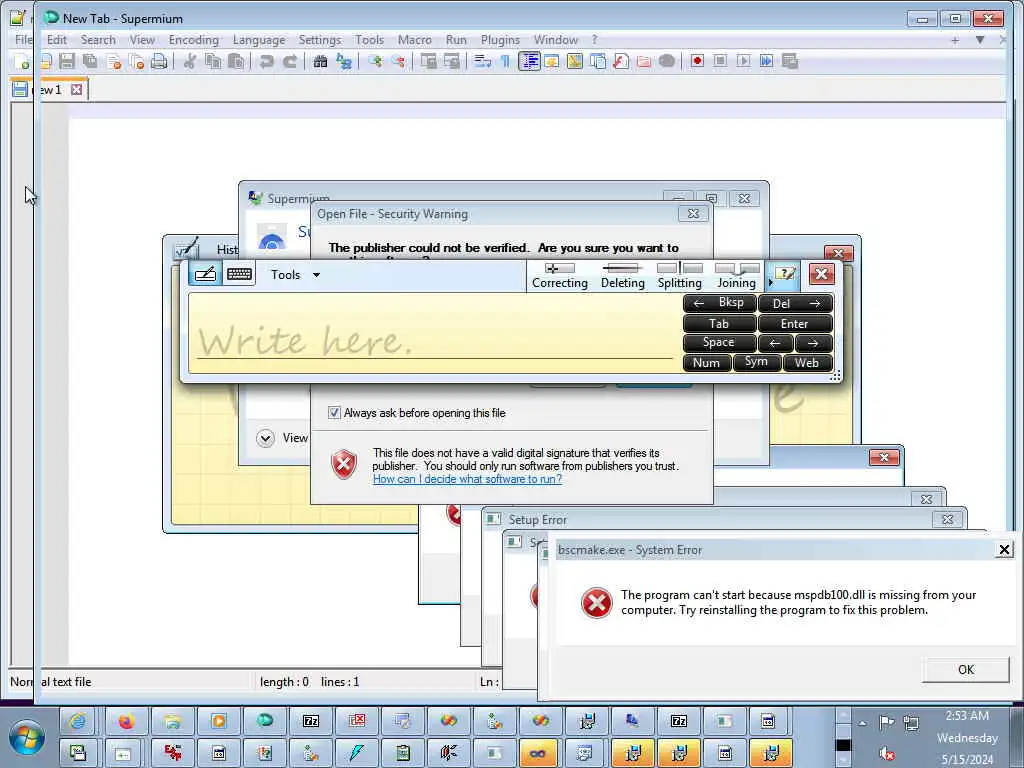Screen dimensions: 1024x768
Task: Click the taskbar clock showing 2:53 AM
Action: pyautogui.click(x=967, y=737)
